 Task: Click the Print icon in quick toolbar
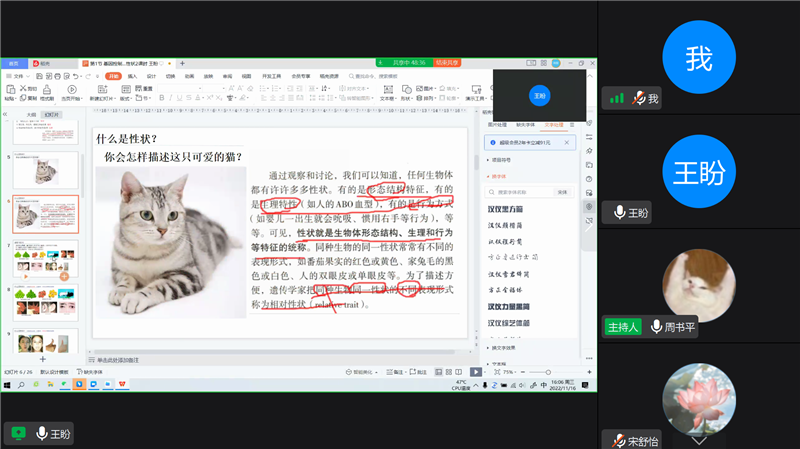(58, 76)
